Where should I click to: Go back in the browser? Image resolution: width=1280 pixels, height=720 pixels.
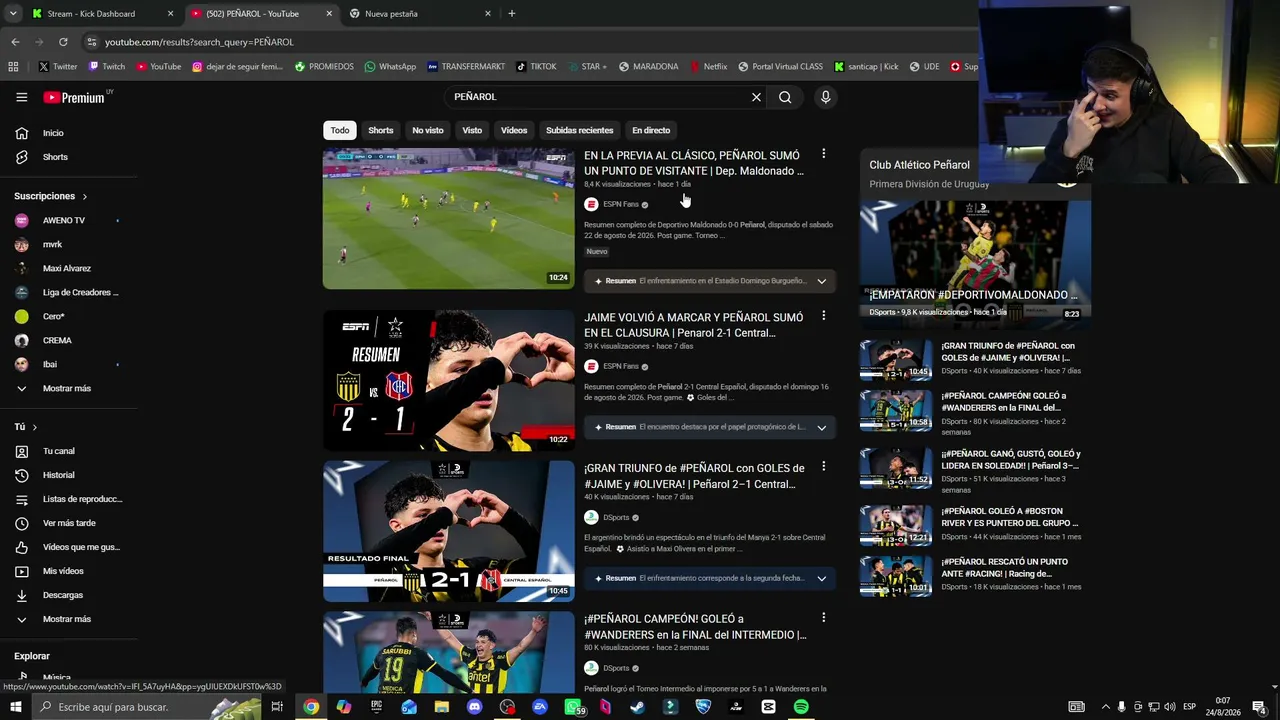coord(15,42)
